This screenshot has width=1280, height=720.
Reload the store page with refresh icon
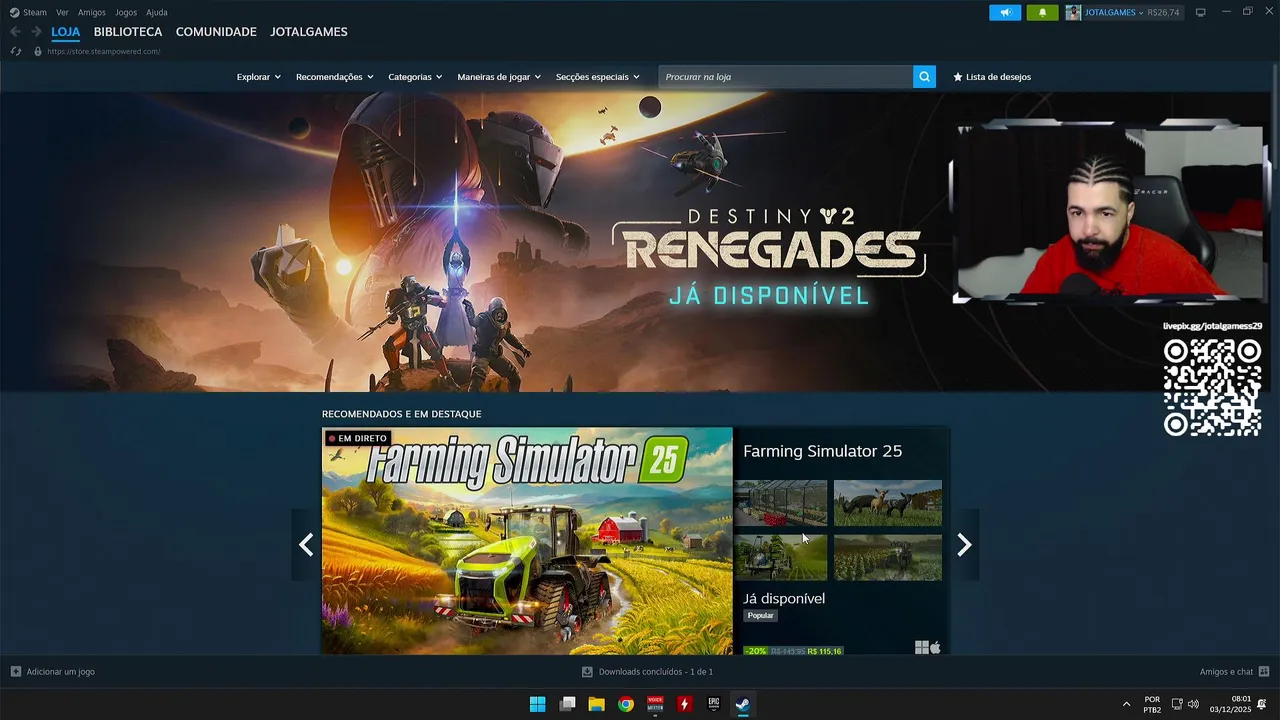(x=15, y=51)
